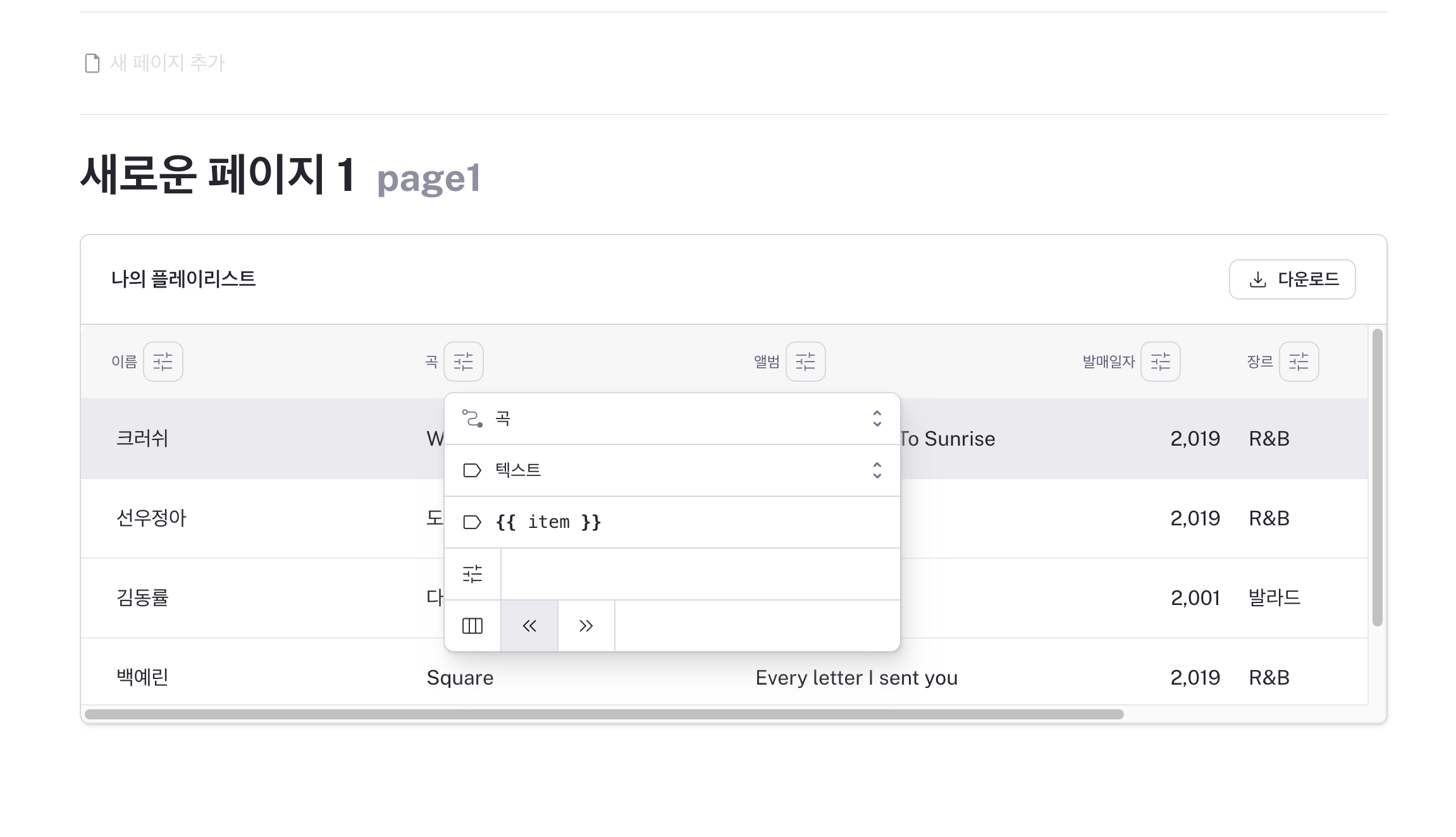Click R&B genre in 선우정아 row
1456x837 pixels.
point(1269,518)
